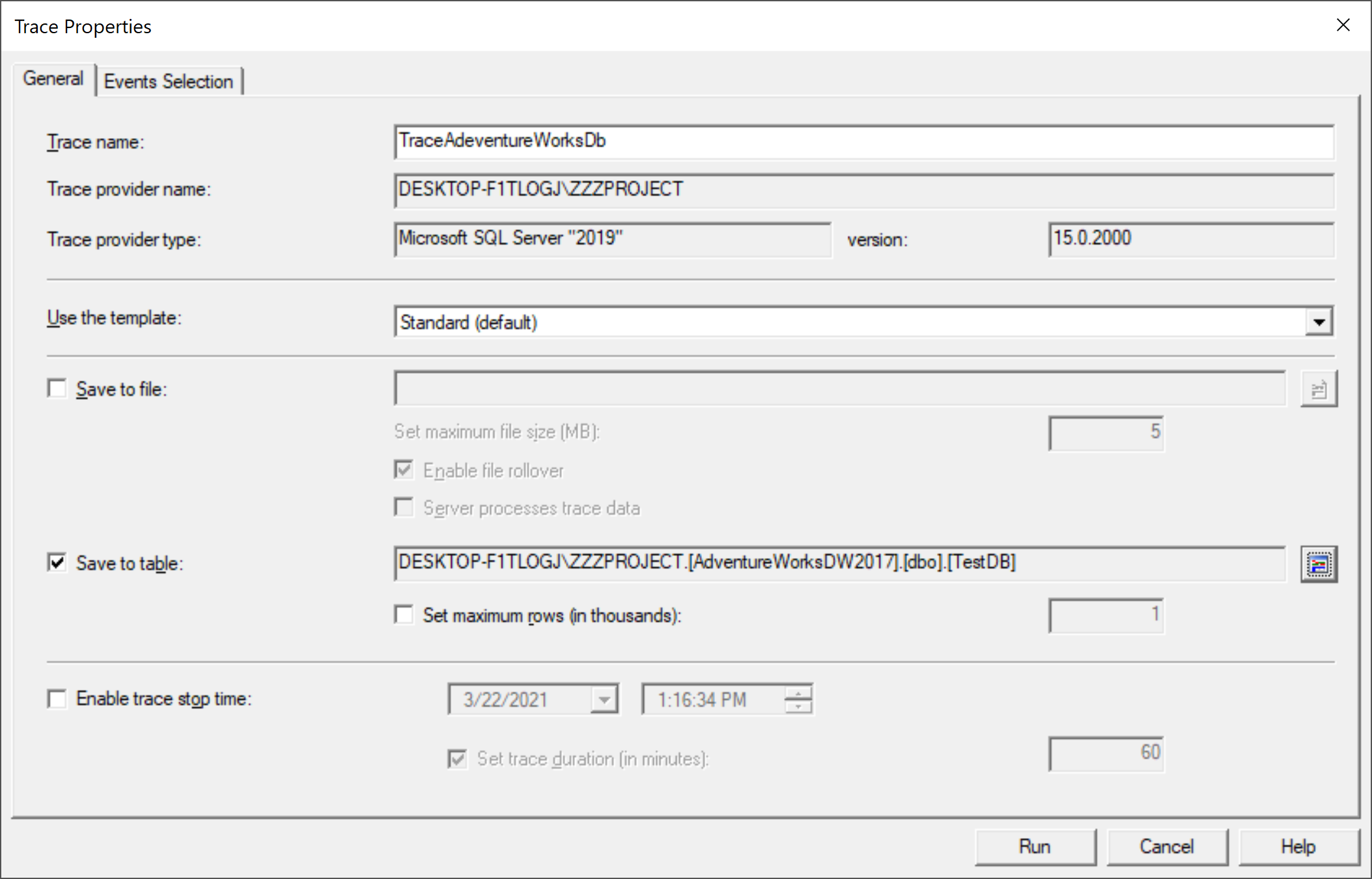Click the Save to table browse icon

[x=1319, y=564]
